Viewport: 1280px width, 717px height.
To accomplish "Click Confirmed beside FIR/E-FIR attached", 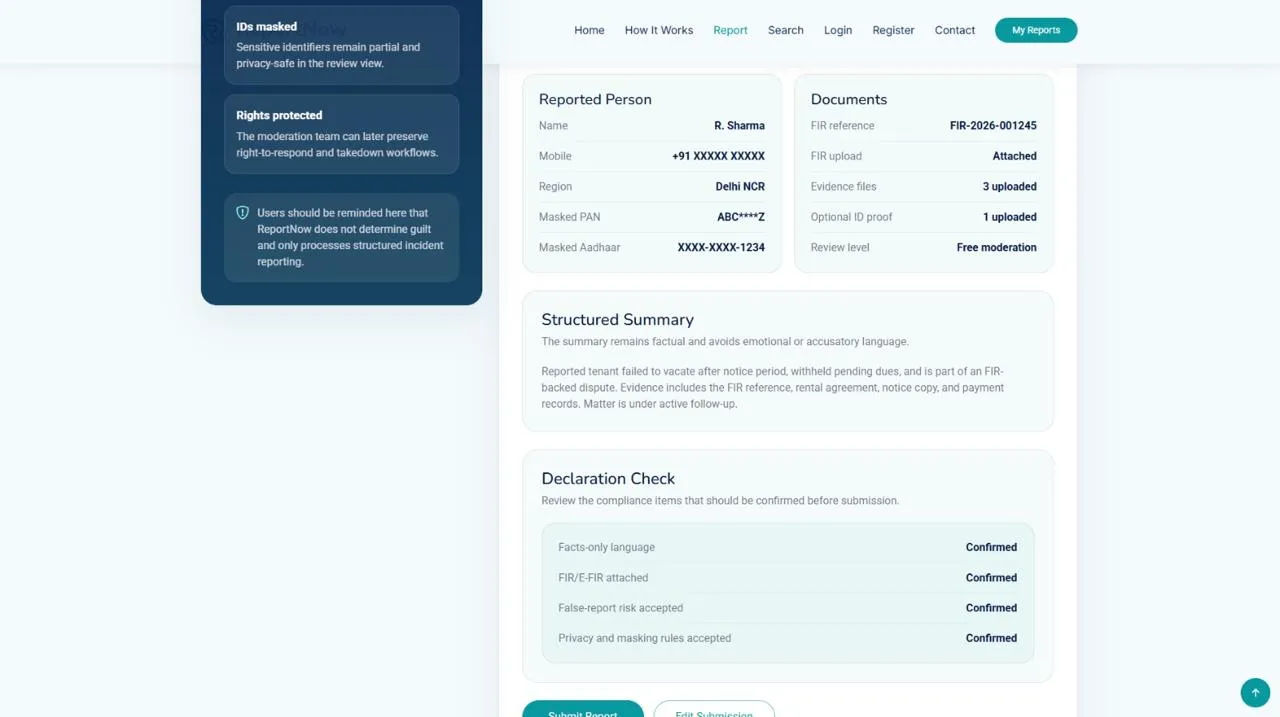I will (x=991, y=578).
